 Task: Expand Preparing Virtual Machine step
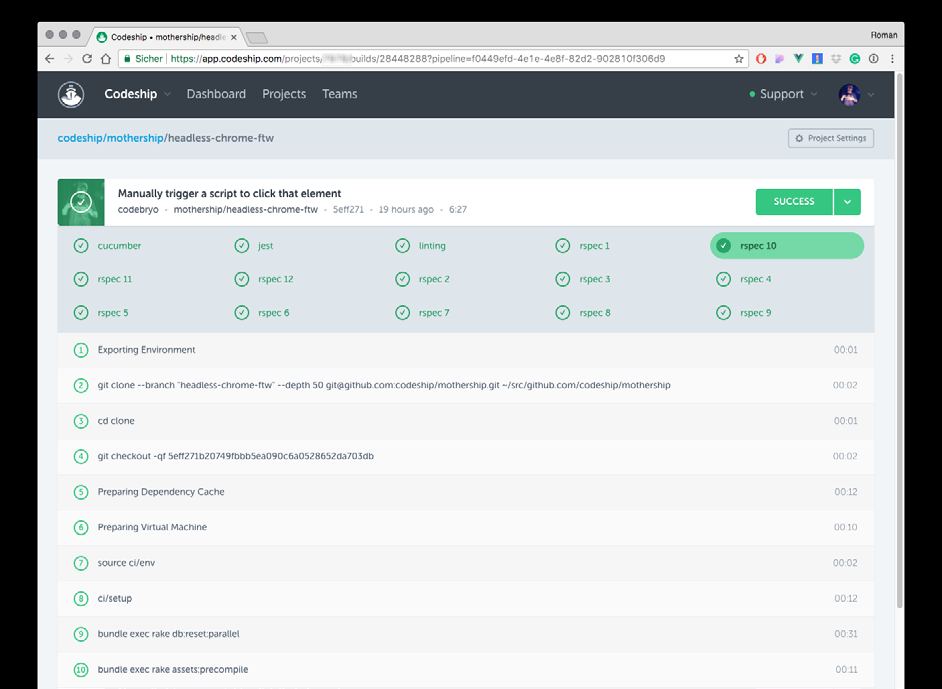click(466, 527)
